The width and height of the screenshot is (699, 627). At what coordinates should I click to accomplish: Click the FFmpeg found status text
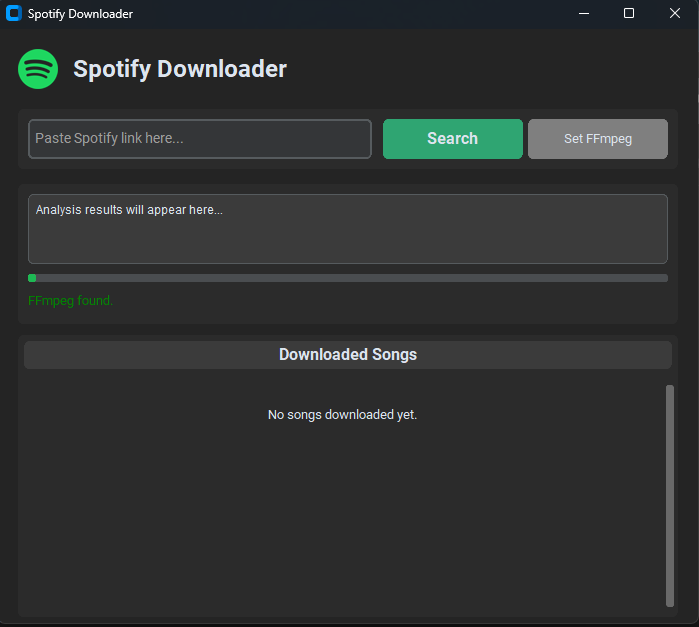(x=70, y=301)
